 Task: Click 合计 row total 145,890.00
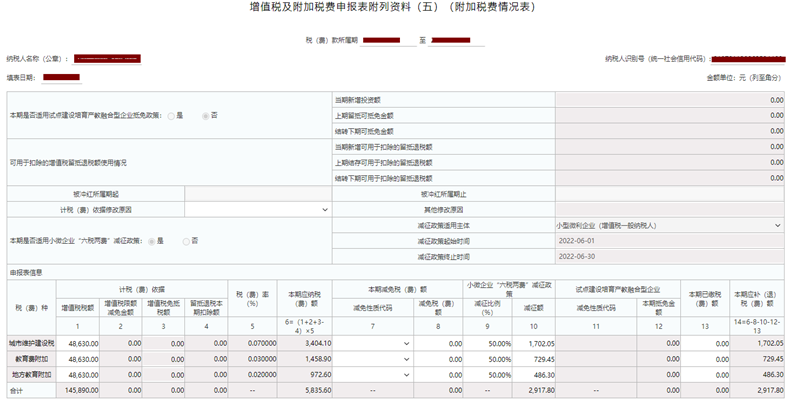[x=78, y=390]
